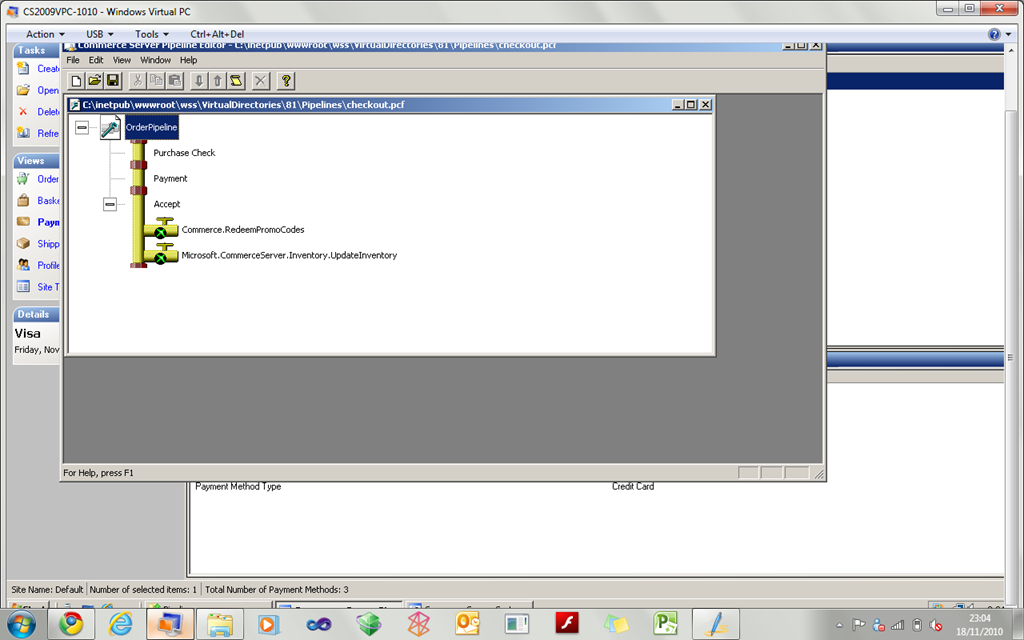Click the Create task icon in Tasks
The height and width of the screenshot is (640, 1024).
(x=23, y=69)
